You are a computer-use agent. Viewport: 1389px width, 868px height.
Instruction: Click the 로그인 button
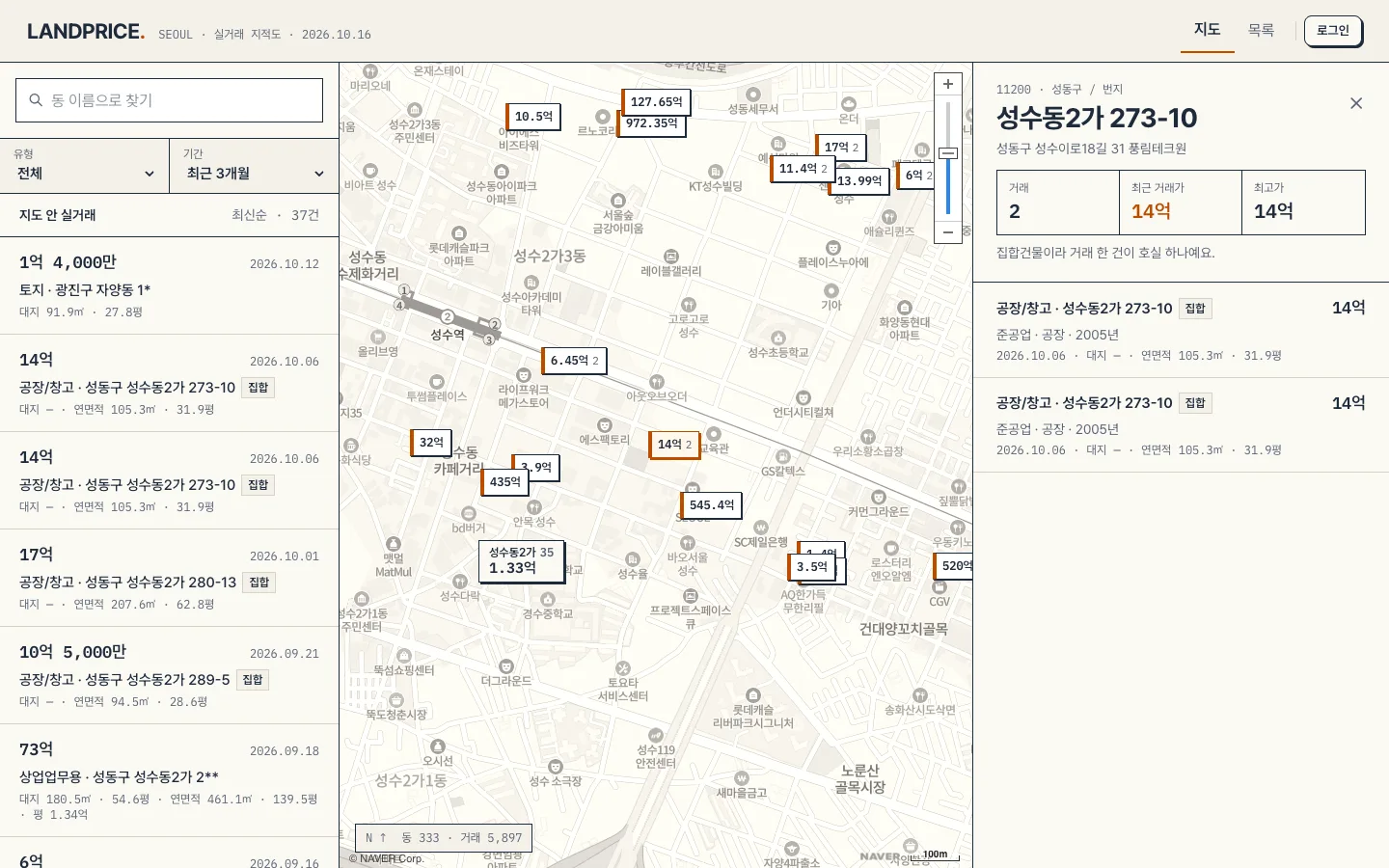click(1333, 31)
